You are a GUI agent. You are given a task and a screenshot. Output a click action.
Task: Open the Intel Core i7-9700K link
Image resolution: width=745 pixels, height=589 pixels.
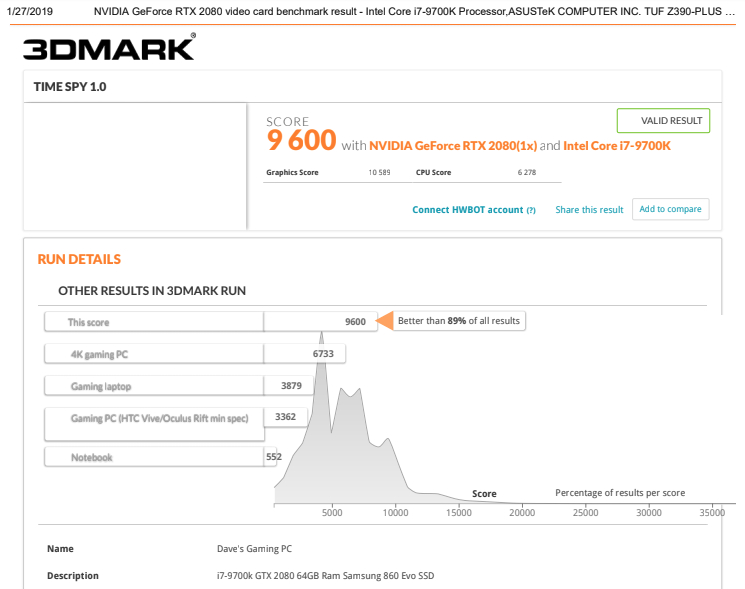point(616,145)
